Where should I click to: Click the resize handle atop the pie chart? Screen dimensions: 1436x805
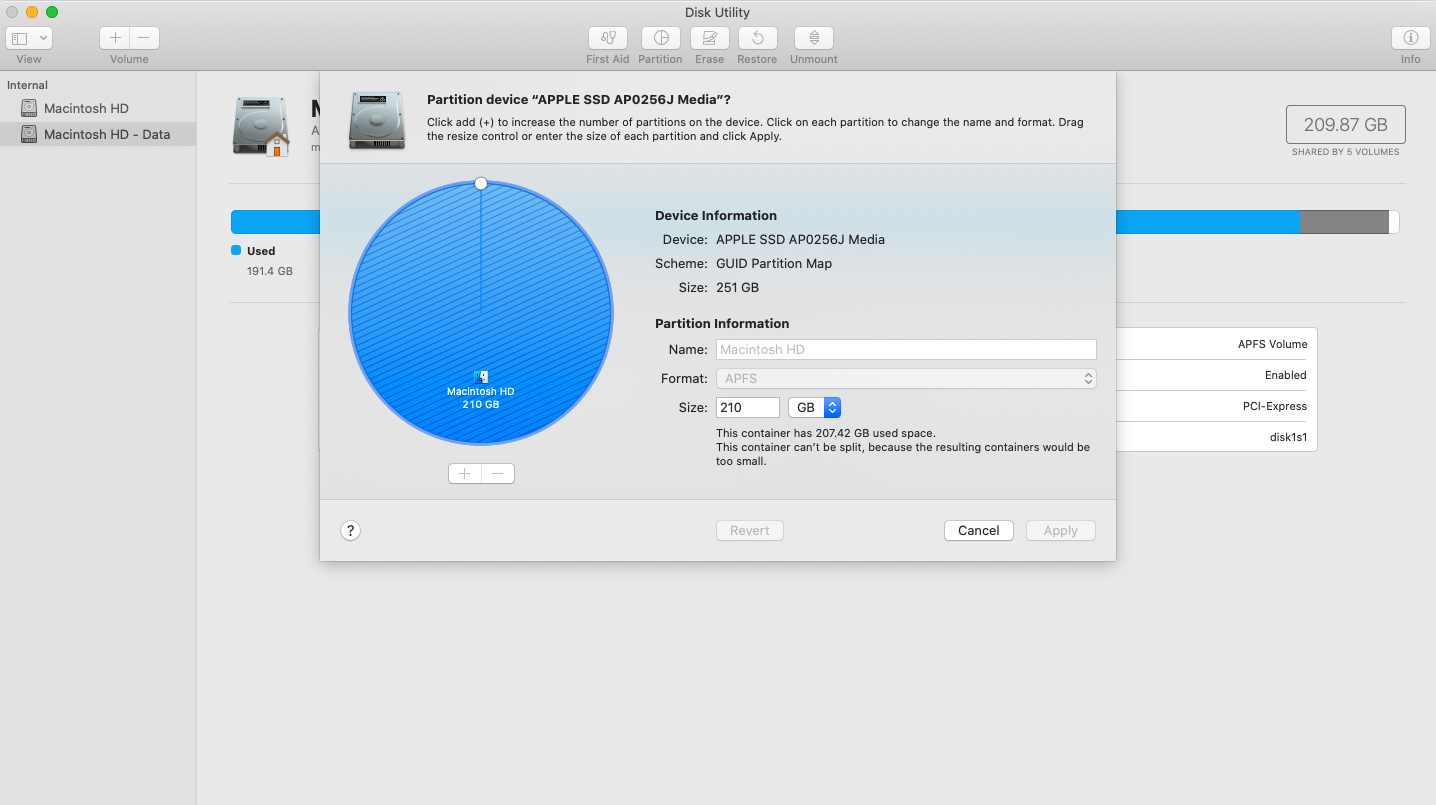pyautogui.click(x=481, y=184)
